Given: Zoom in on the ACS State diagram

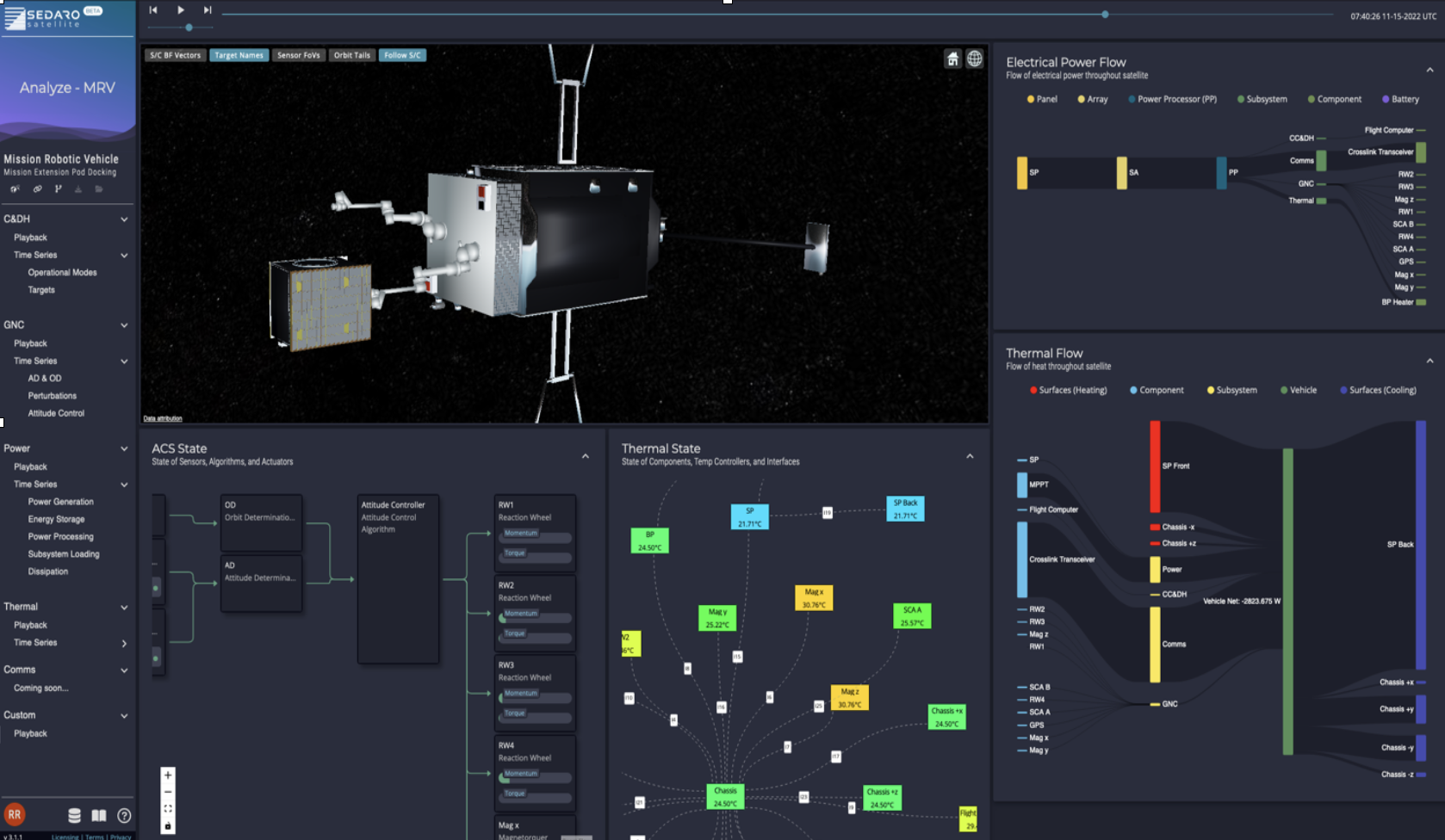Looking at the screenshot, I should point(168,775).
